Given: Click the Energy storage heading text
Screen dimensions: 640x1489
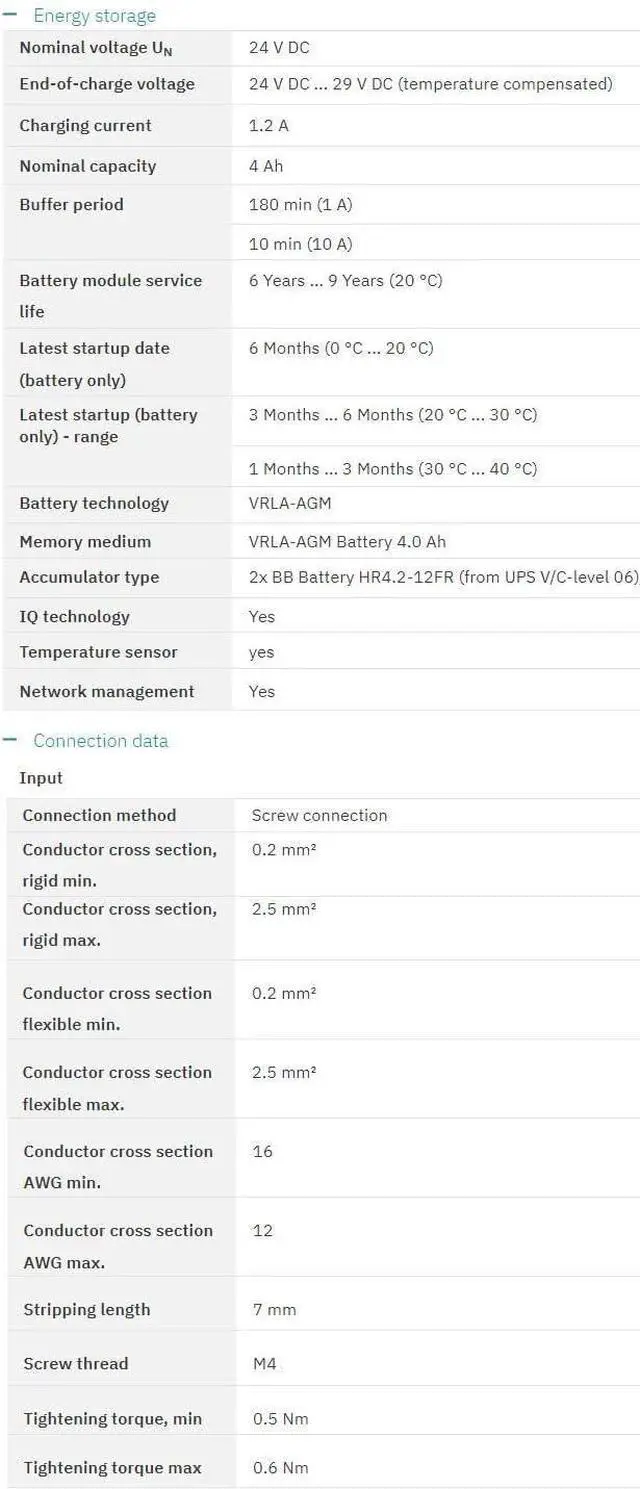Looking at the screenshot, I should 94,16.
